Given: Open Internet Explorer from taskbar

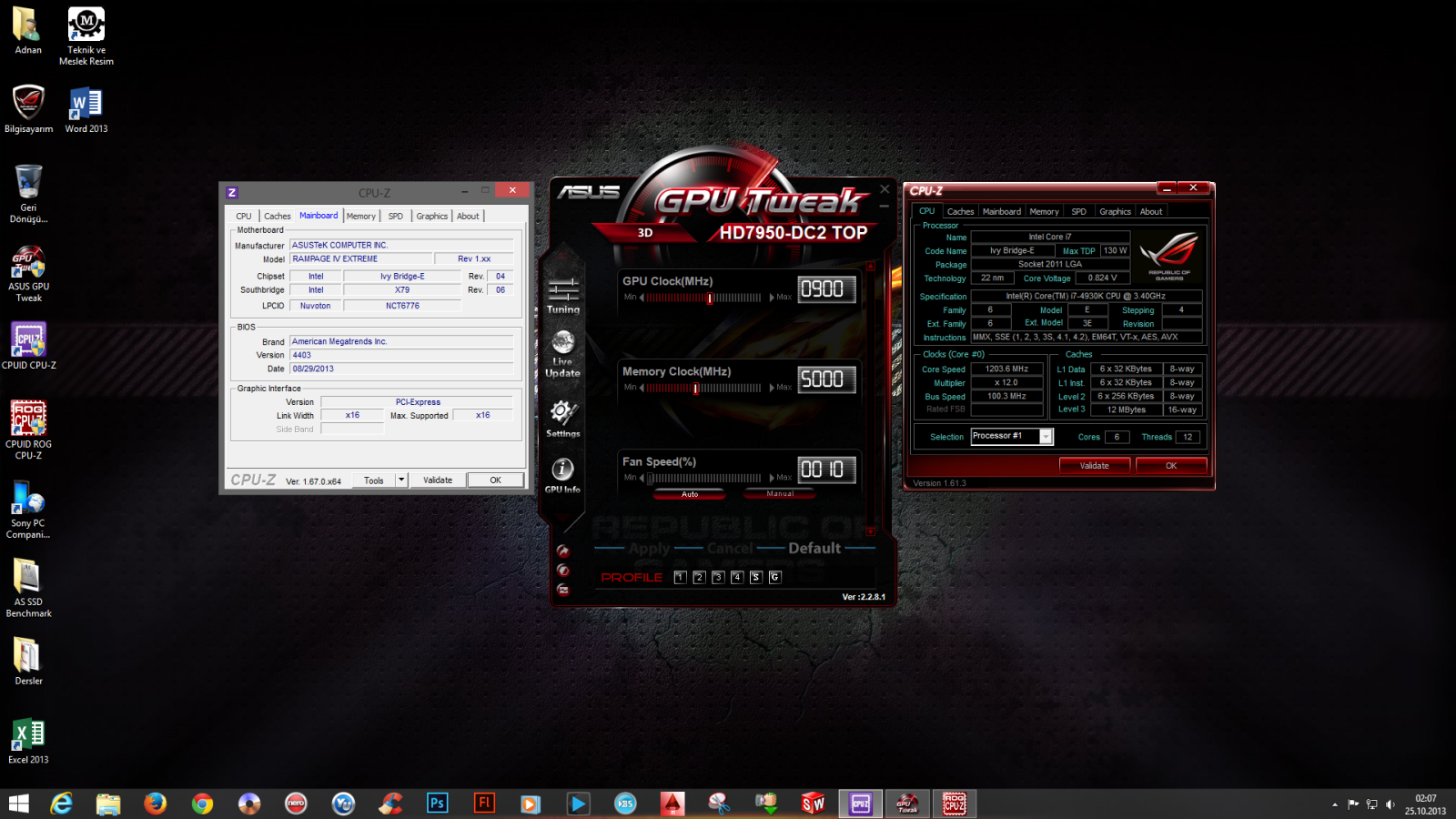Looking at the screenshot, I should (x=61, y=804).
